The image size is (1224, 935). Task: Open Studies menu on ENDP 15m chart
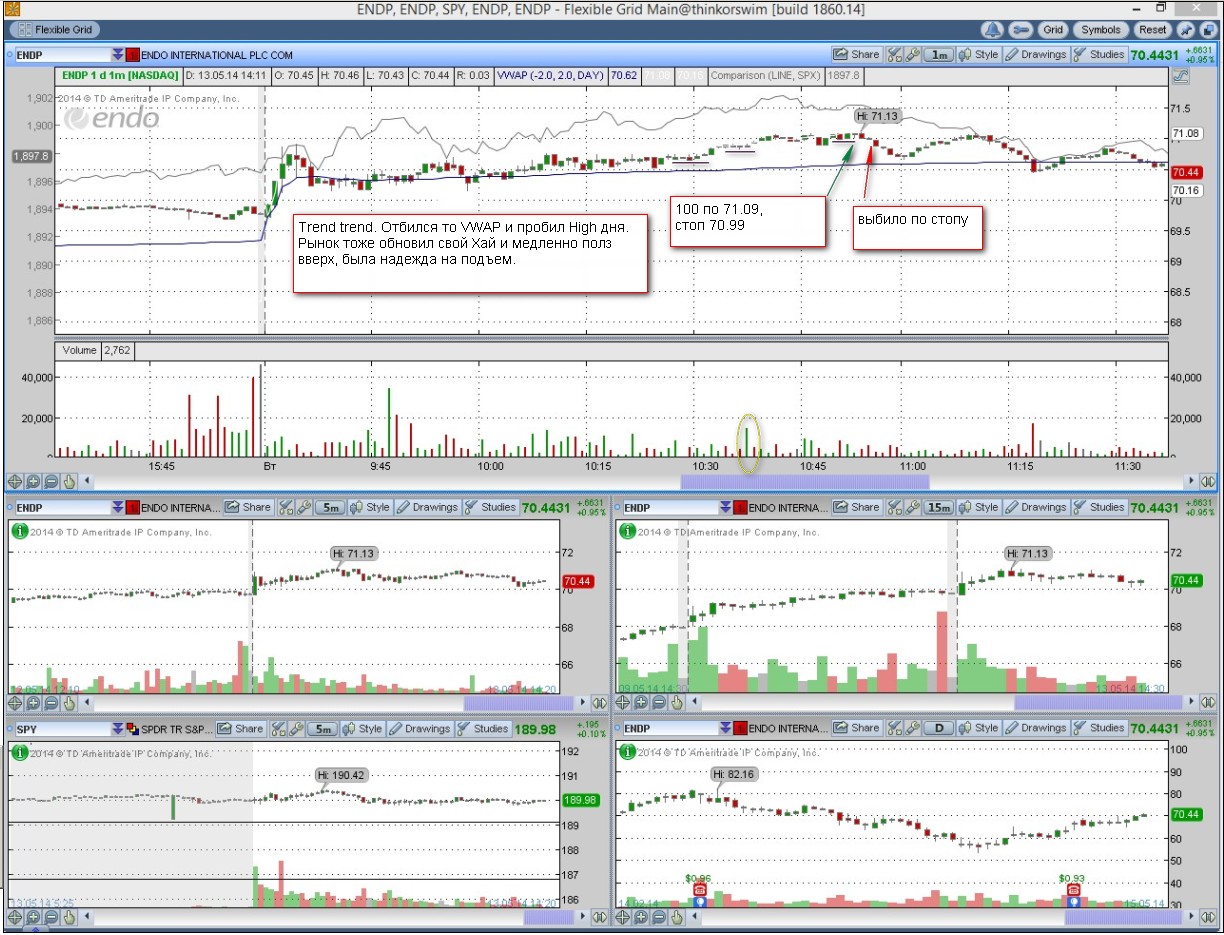click(x=1099, y=507)
